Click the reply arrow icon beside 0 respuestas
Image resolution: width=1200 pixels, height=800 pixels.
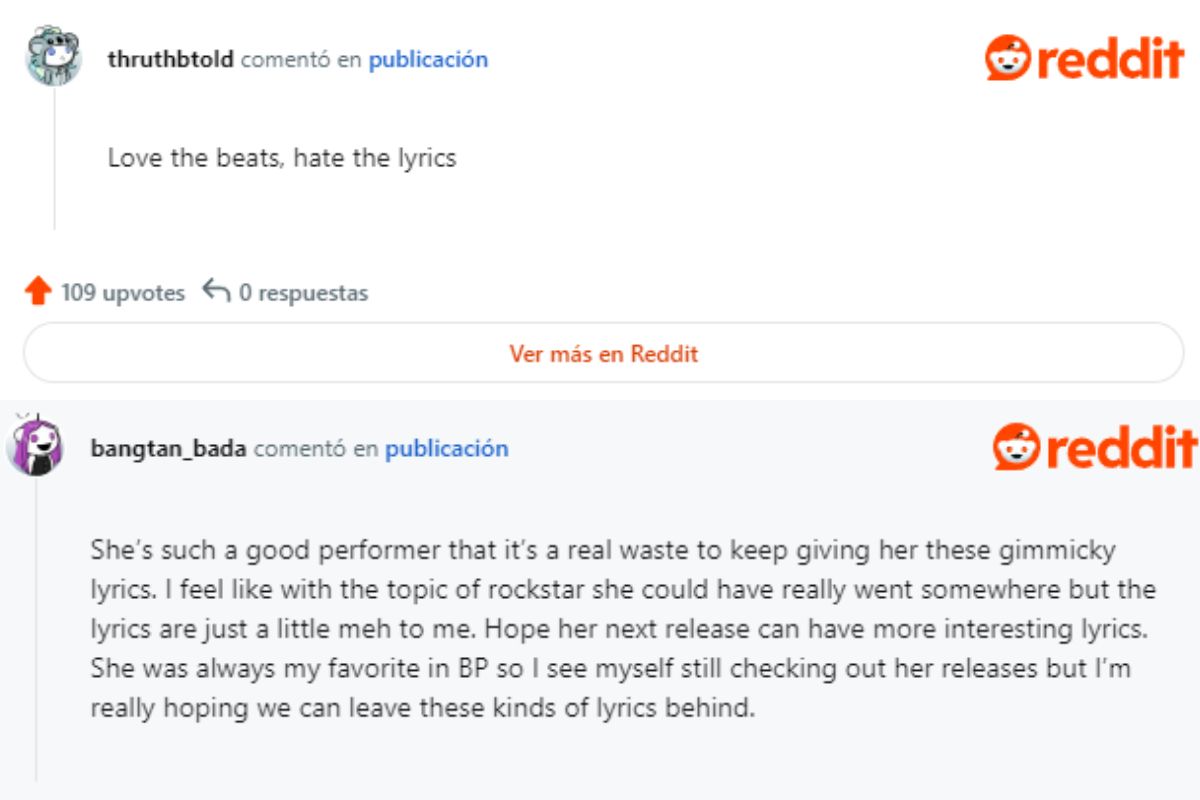(x=216, y=291)
